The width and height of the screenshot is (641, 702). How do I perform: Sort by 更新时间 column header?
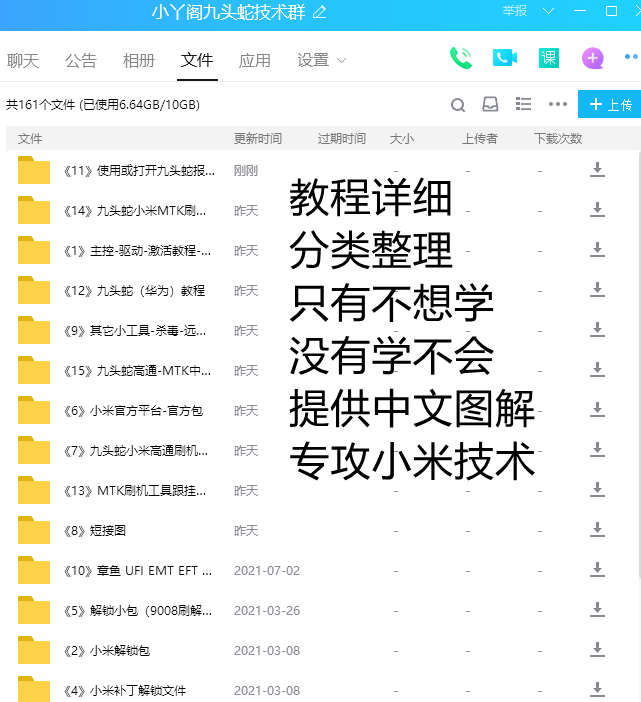pos(258,139)
